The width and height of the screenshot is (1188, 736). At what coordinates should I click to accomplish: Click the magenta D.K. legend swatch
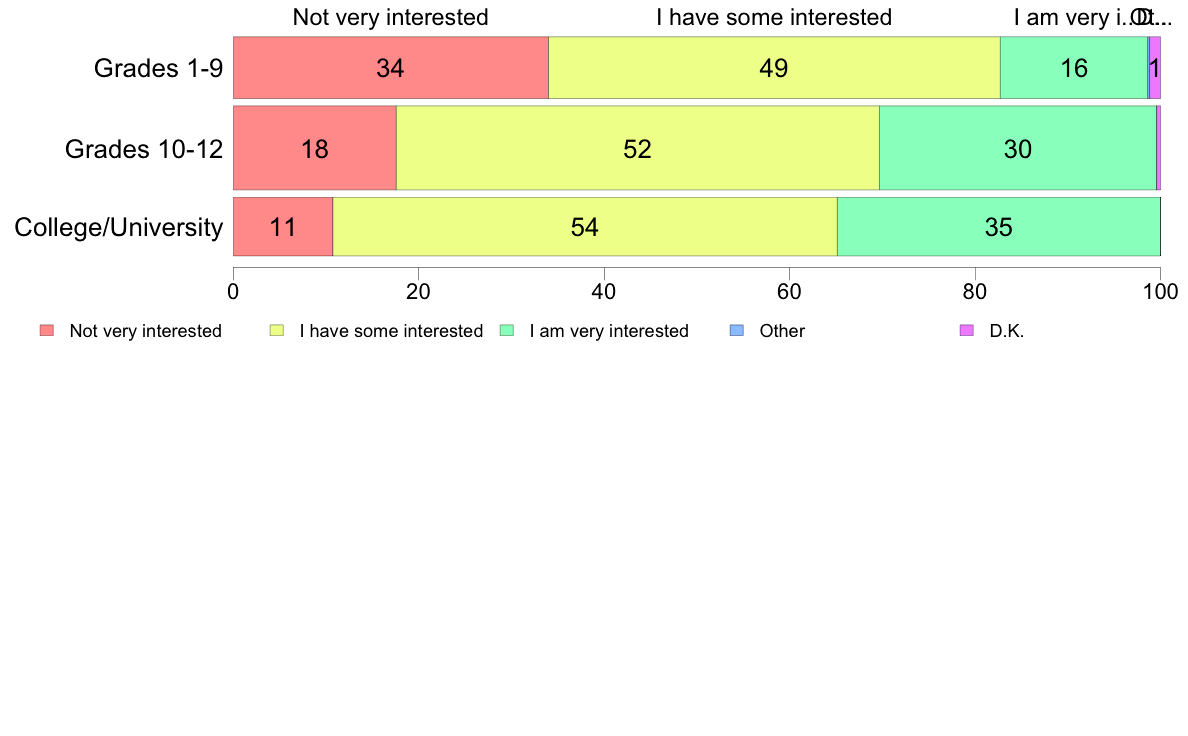[x=967, y=330]
